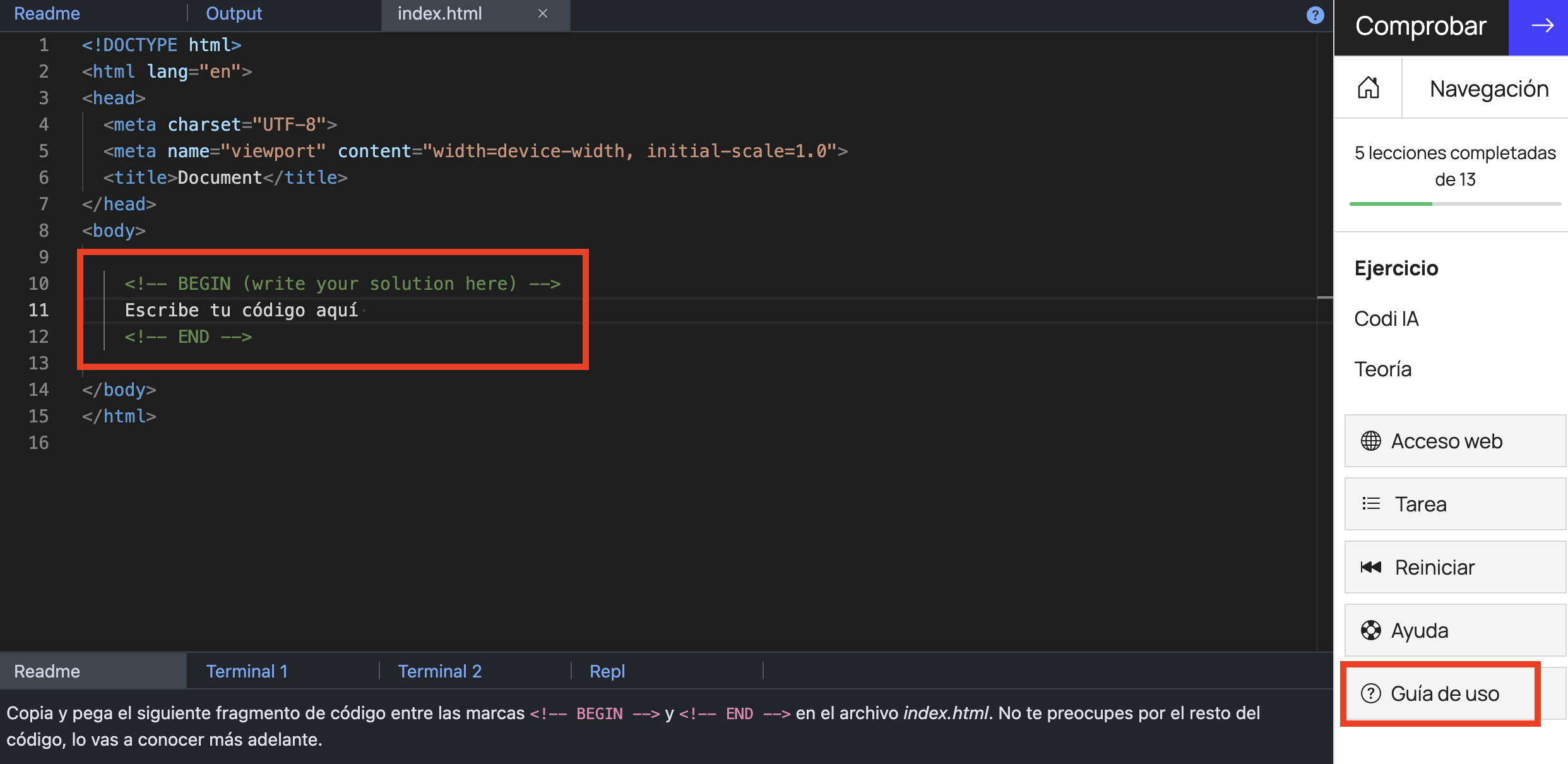Click the home icon in sidebar
Screen dimensions: 1568x764
tap(1368, 88)
